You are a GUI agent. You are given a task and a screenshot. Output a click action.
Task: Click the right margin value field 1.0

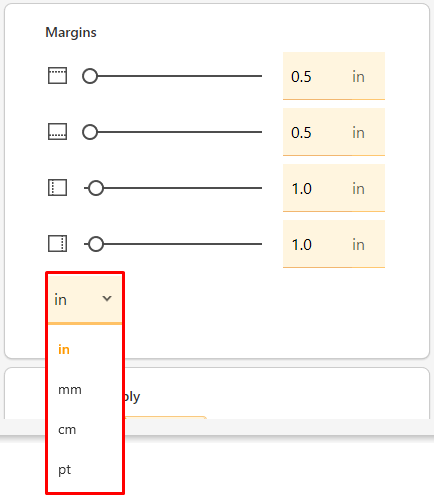(x=334, y=244)
